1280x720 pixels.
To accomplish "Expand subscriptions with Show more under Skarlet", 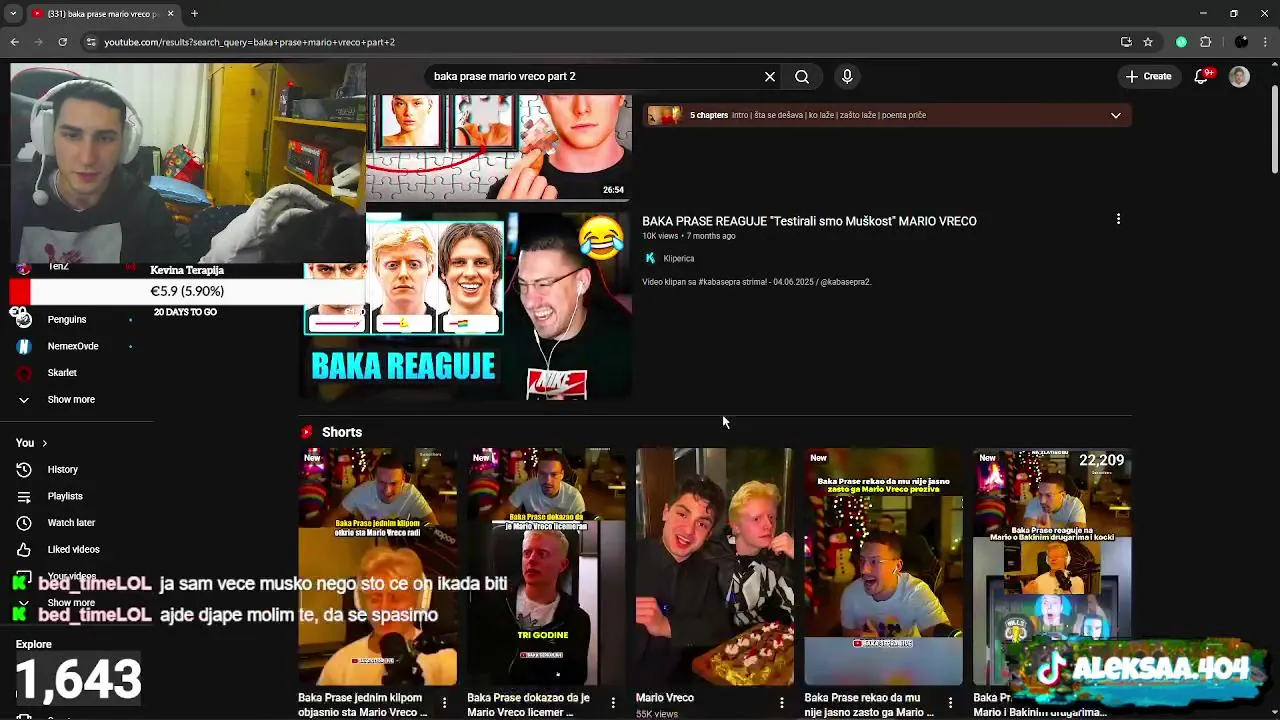I will [x=70, y=400].
